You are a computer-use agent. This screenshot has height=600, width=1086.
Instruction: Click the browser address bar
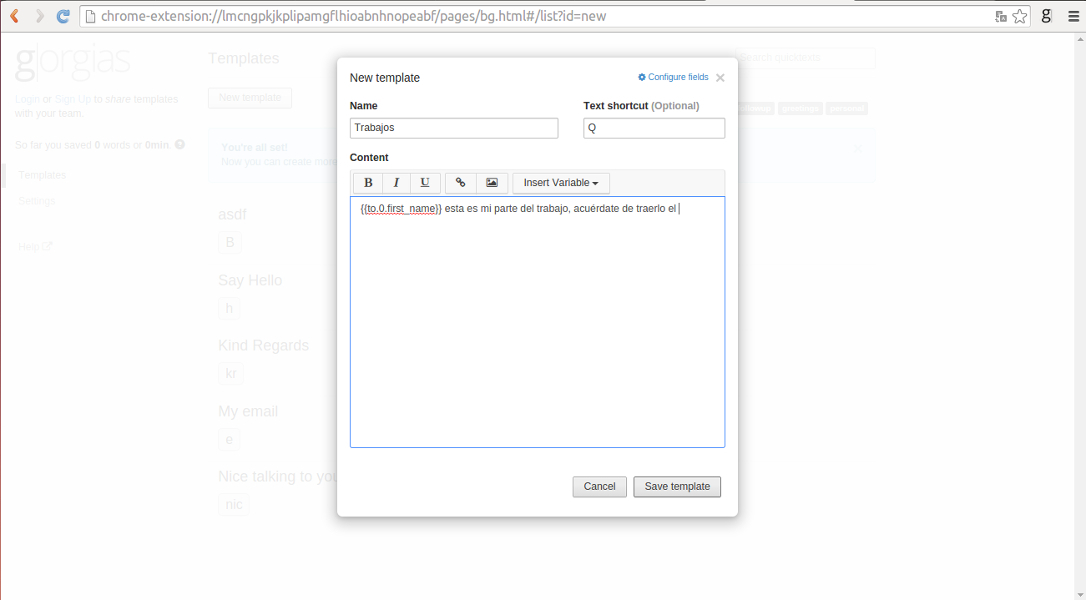point(540,16)
